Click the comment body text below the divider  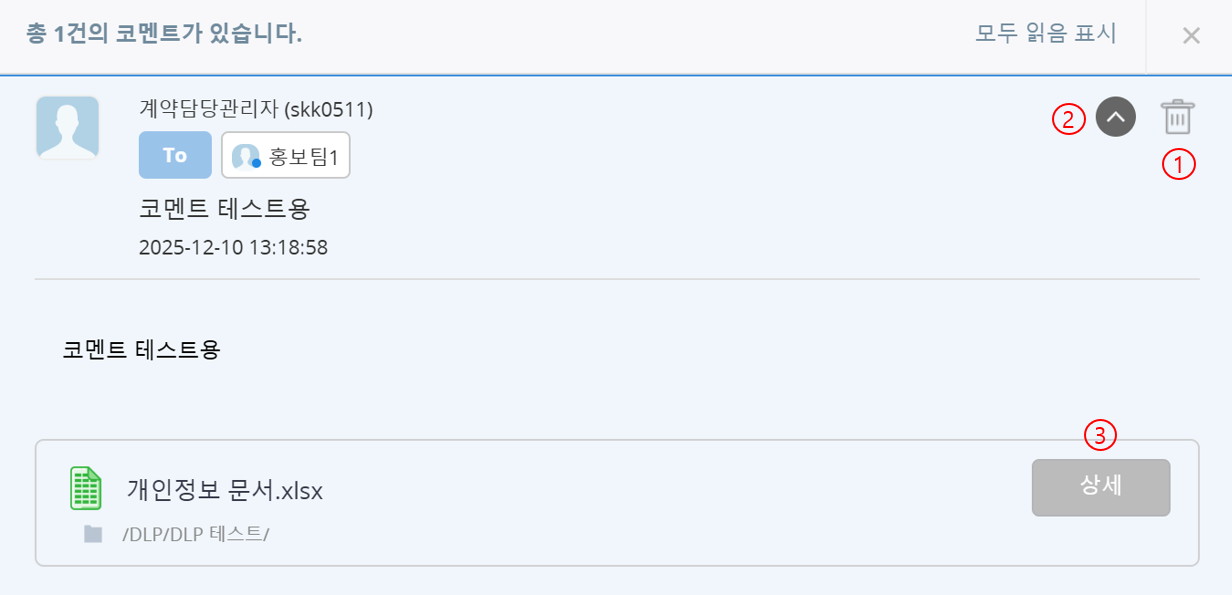[141, 350]
